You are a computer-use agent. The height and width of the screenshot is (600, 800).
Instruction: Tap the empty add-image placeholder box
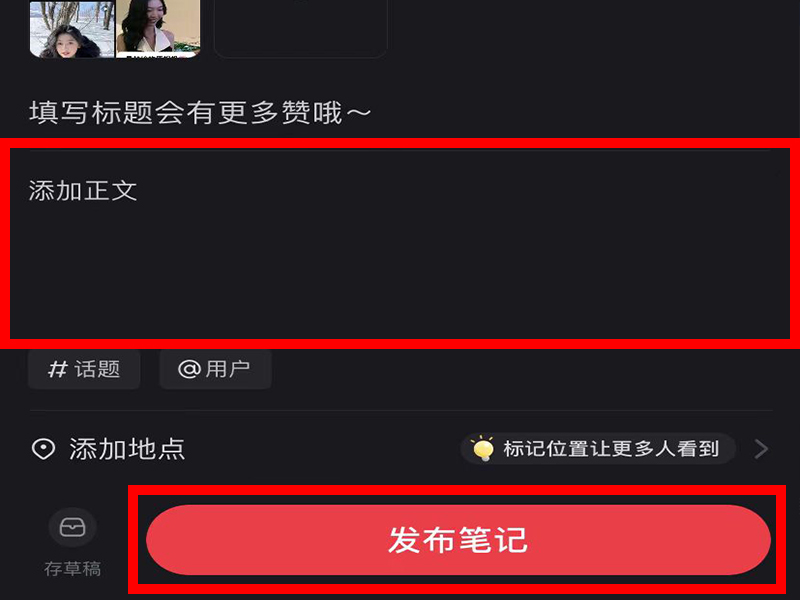click(301, 29)
